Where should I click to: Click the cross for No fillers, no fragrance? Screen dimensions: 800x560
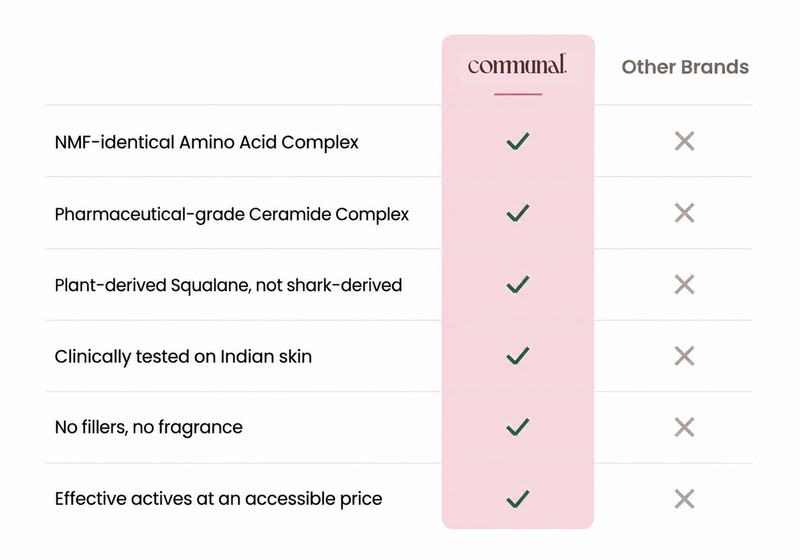[x=684, y=427]
